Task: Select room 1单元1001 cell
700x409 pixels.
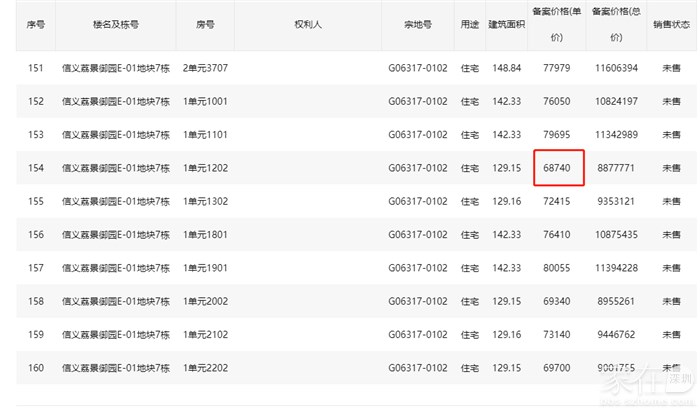Action: coord(206,101)
